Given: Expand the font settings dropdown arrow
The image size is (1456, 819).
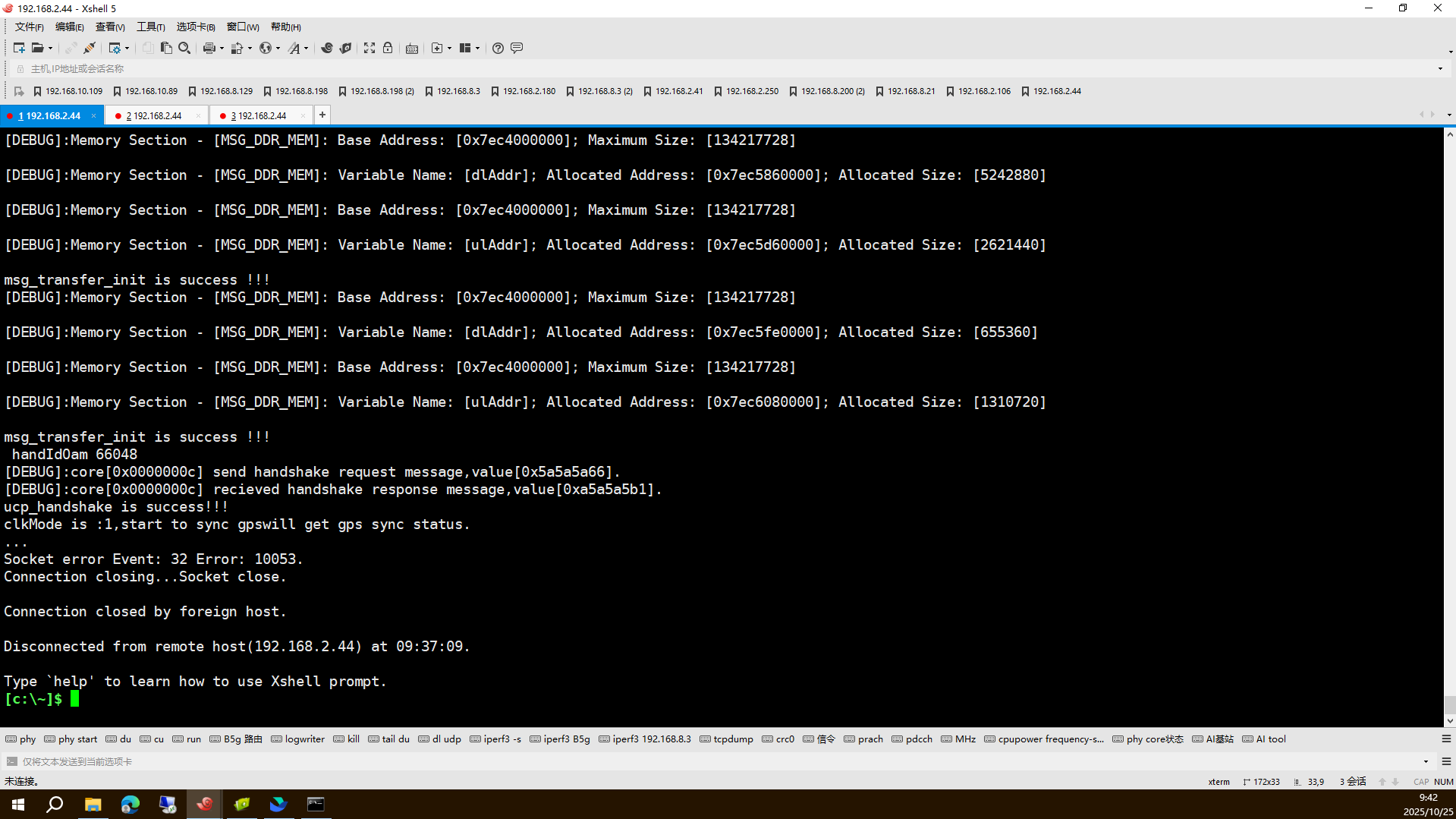Looking at the screenshot, I should coord(306,48).
